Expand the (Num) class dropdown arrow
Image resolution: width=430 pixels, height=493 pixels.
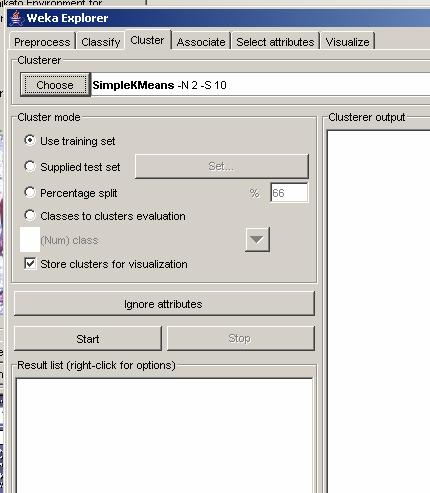[257, 239]
